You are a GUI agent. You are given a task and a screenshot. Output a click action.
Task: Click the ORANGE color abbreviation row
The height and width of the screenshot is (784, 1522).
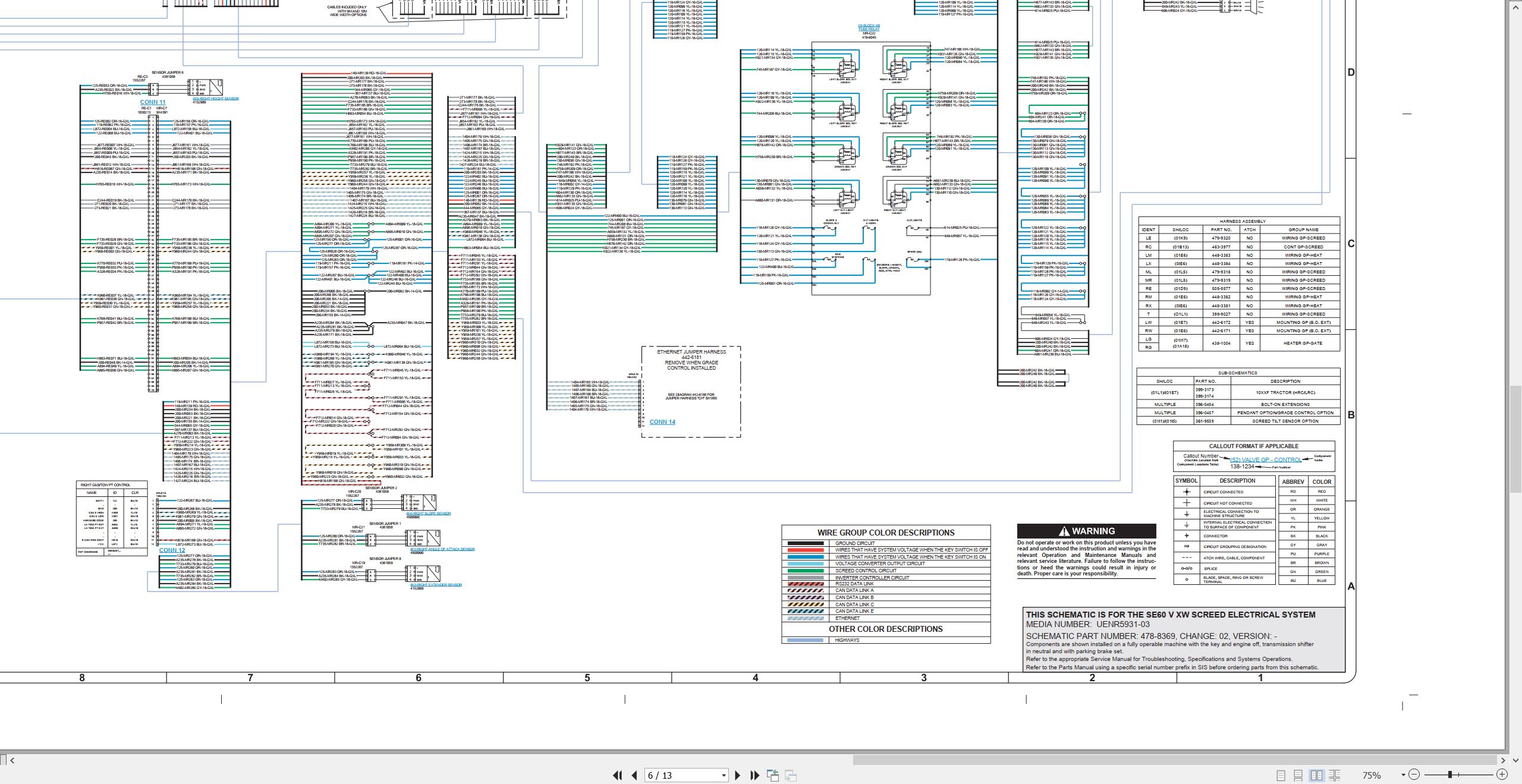[x=1307, y=509]
